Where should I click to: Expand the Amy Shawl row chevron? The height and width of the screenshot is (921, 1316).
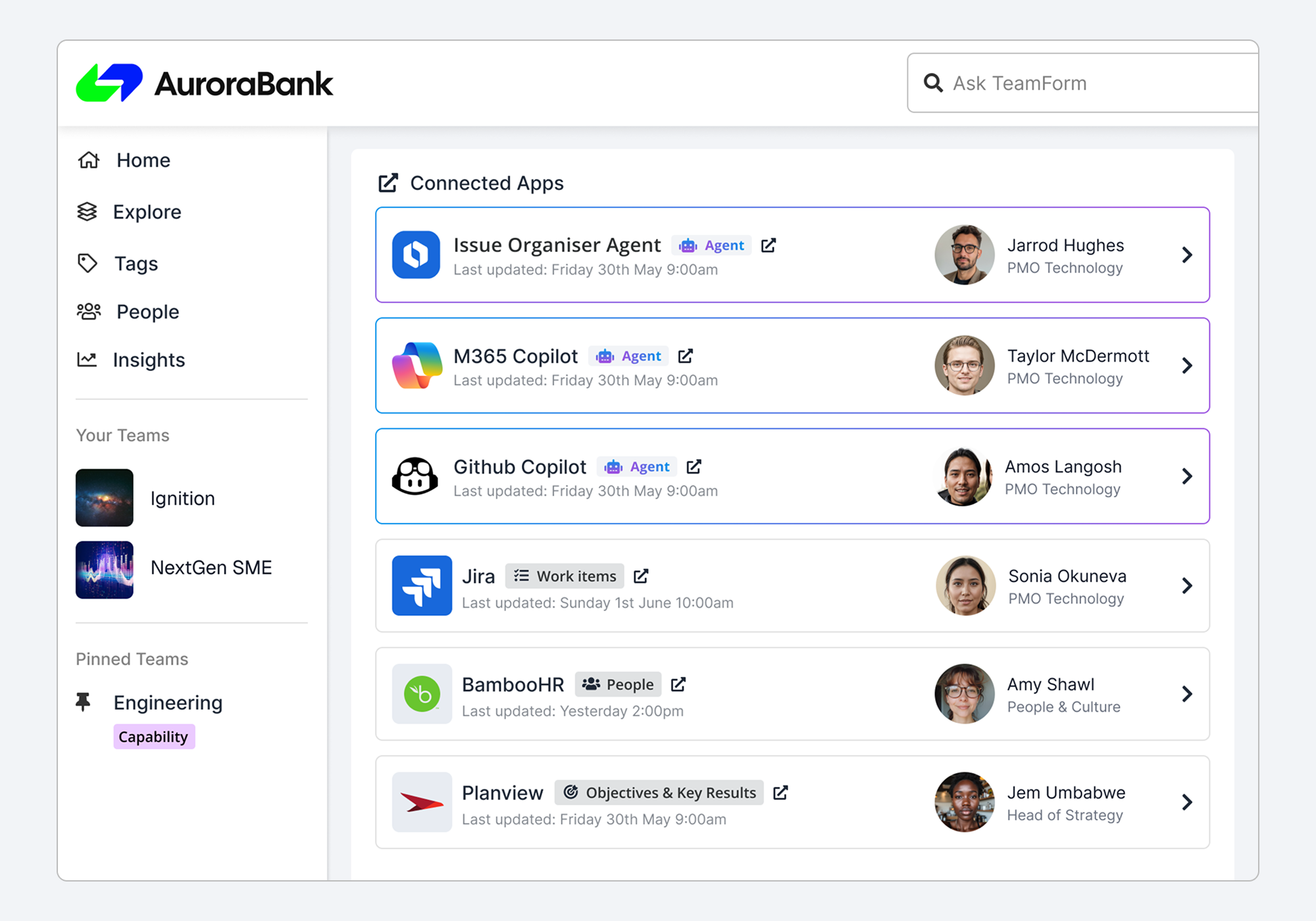pos(1186,694)
